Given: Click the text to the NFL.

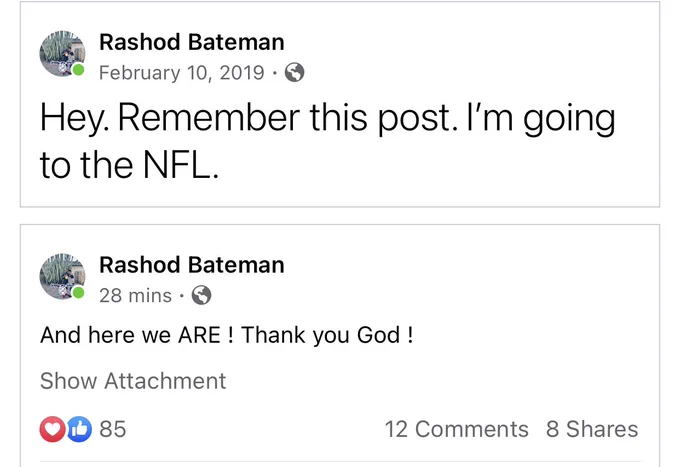Looking at the screenshot, I should 129,165.
